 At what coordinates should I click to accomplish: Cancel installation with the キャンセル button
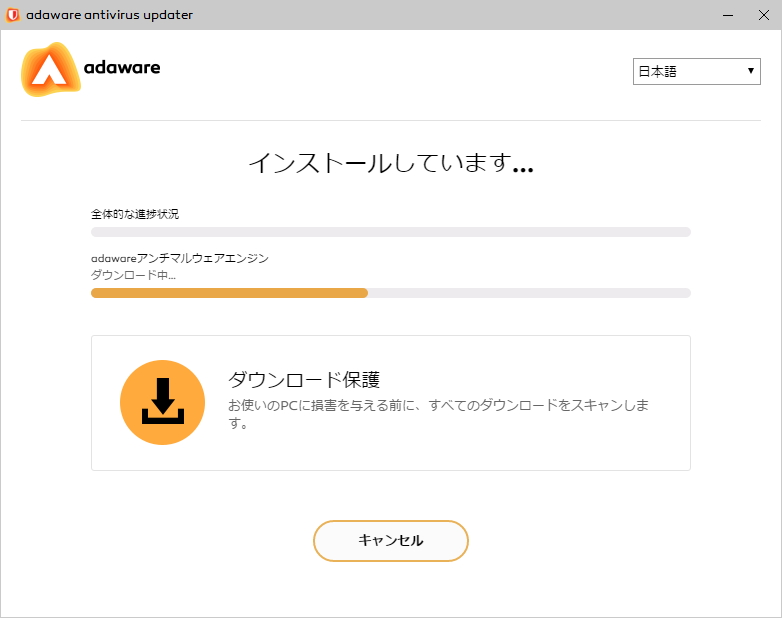(x=391, y=541)
